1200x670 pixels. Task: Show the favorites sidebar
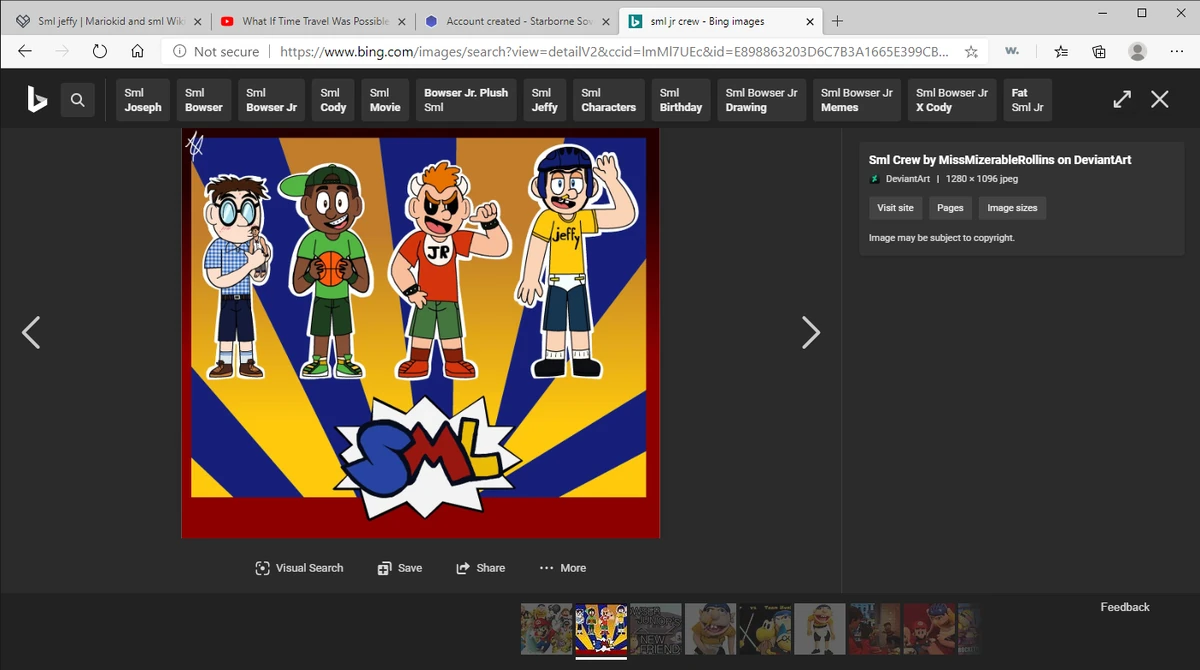[x=1060, y=51]
